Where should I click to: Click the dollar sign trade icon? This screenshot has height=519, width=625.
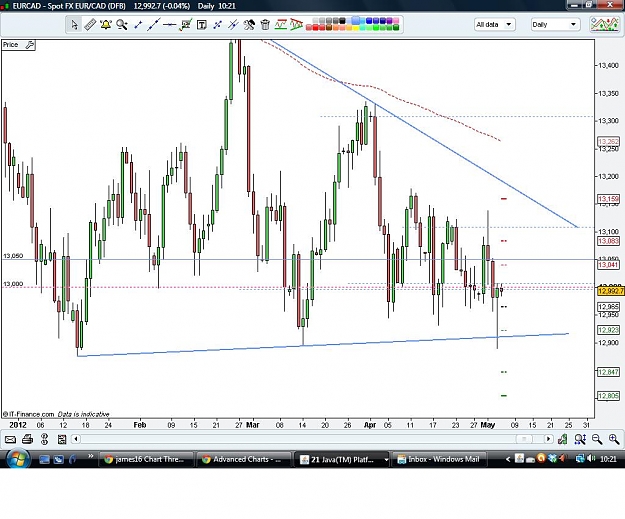coord(44,439)
